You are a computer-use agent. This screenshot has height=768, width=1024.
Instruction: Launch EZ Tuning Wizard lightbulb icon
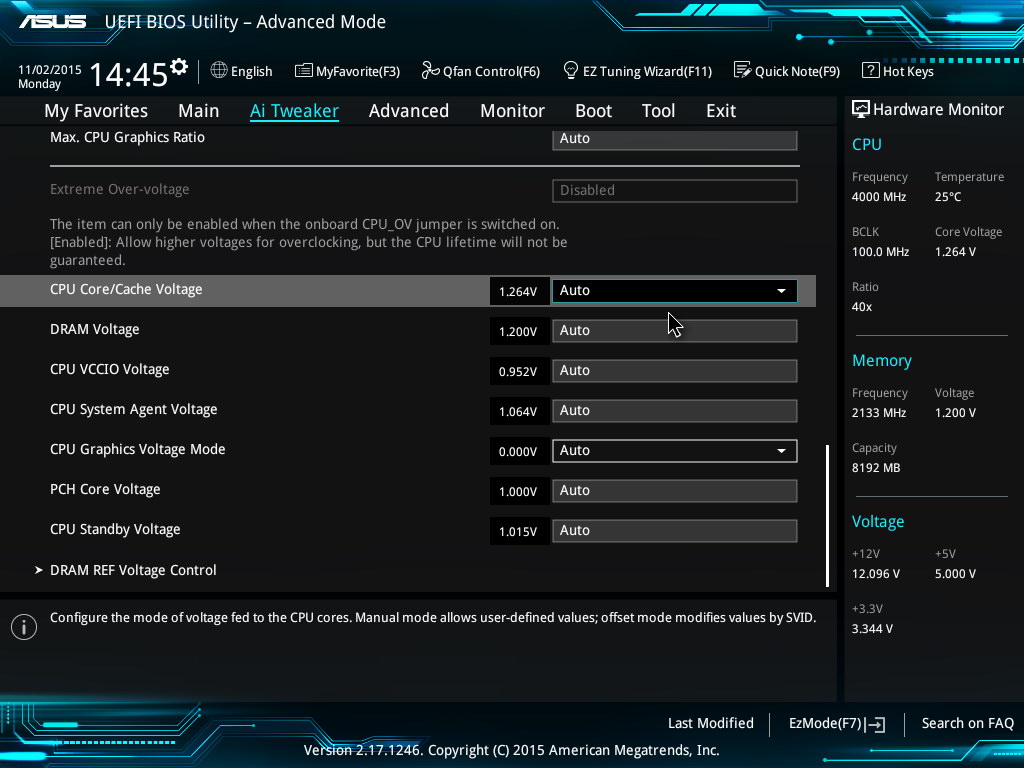pyautogui.click(x=571, y=71)
